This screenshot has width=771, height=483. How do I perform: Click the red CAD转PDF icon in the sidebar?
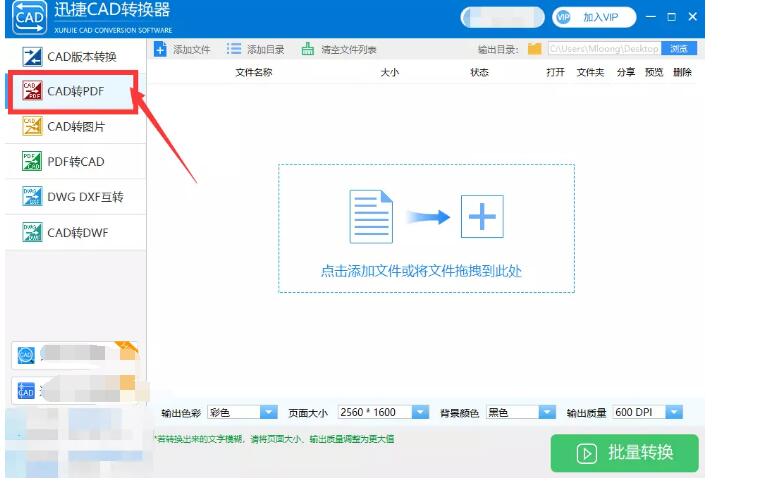[32, 91]
